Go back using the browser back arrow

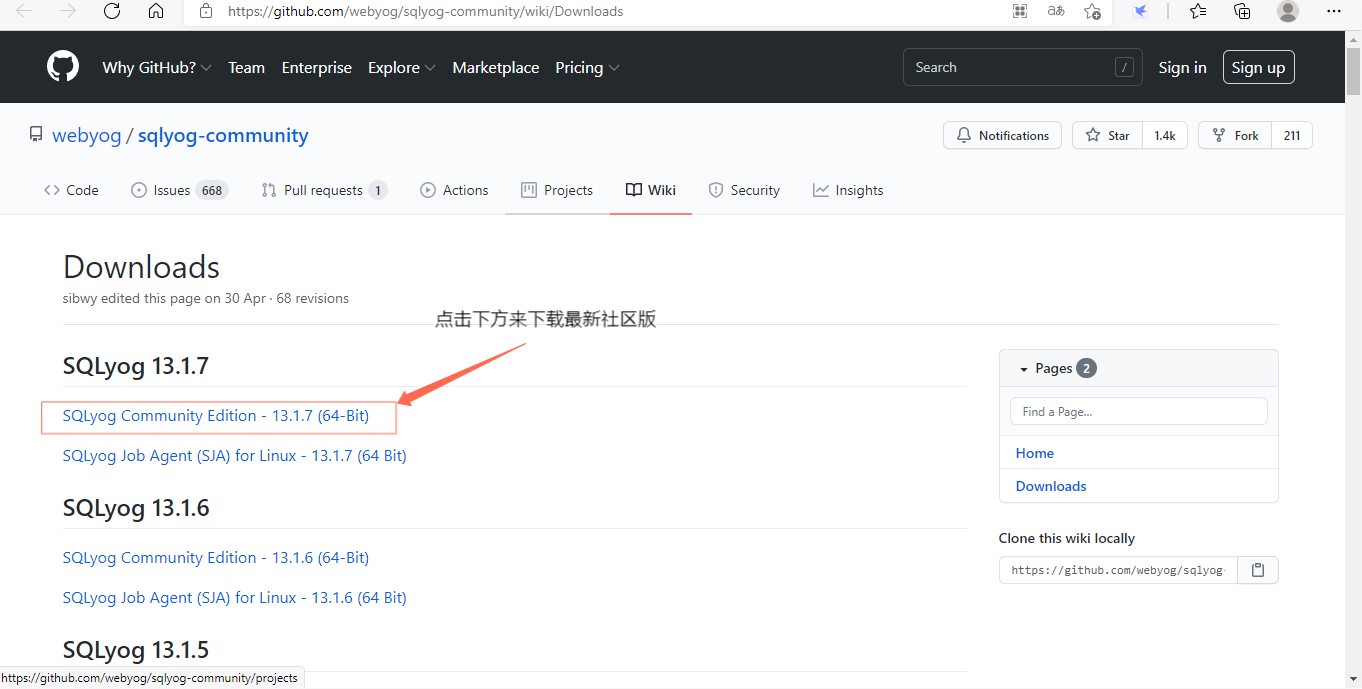point(24,11)
